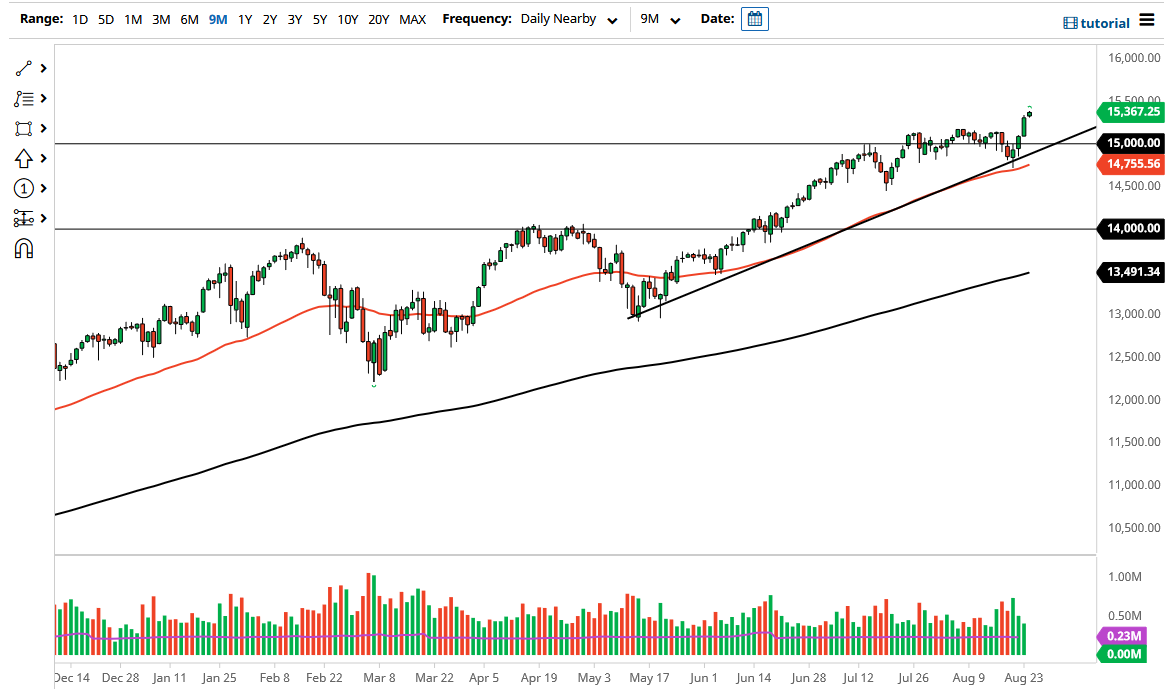Open the Fibonacci retracement tool
The image size is (1176, 698).
tap(22, 98)
